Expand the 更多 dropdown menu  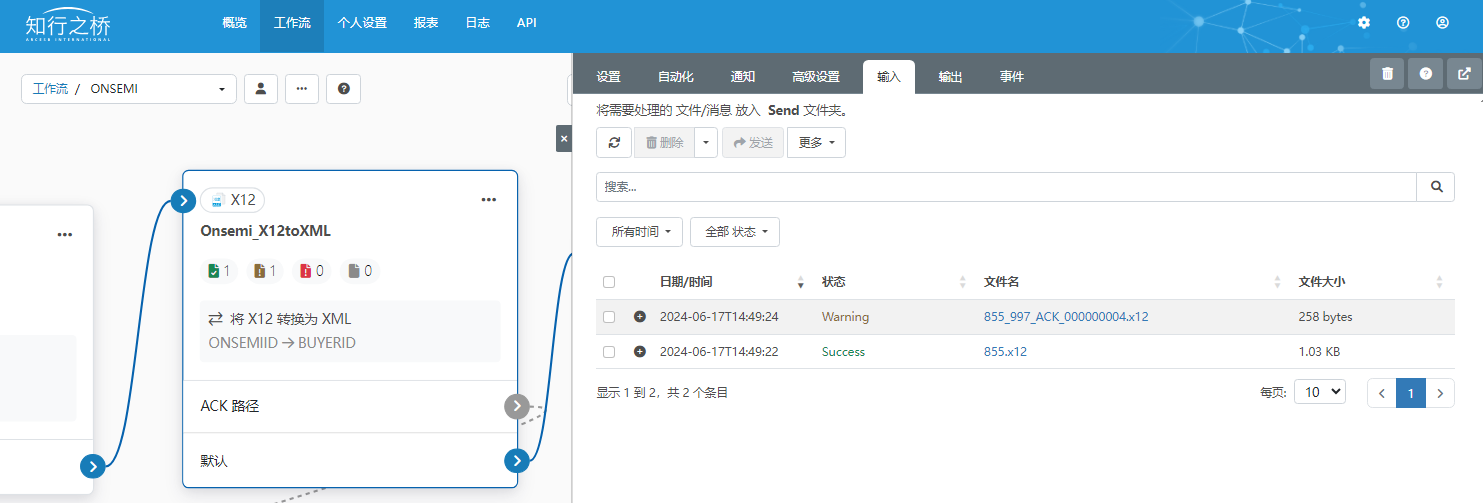816,143
